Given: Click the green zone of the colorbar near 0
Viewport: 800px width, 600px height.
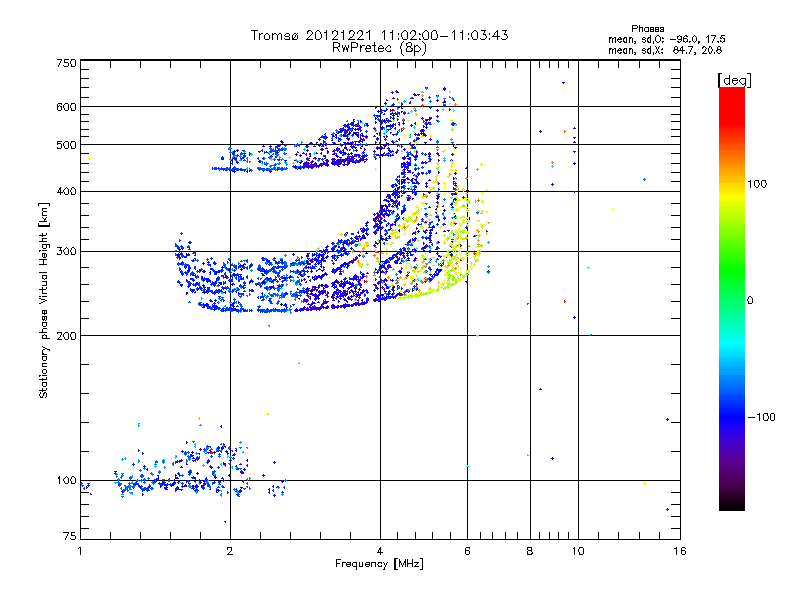Looking at the screenshot, I should 731,300.
